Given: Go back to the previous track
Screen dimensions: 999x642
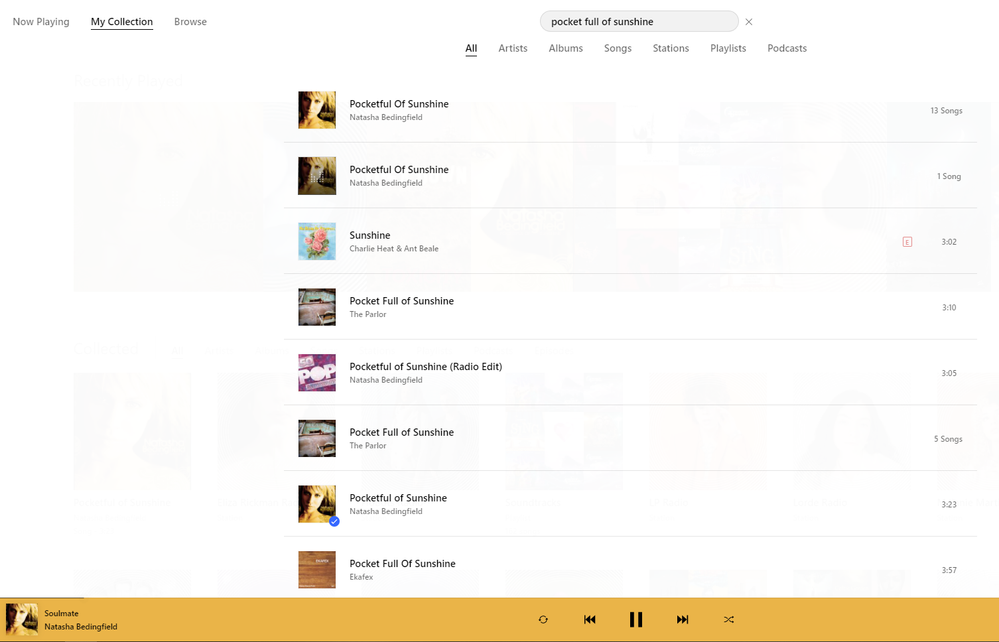Looking at the screenshot, I should 589,620.
